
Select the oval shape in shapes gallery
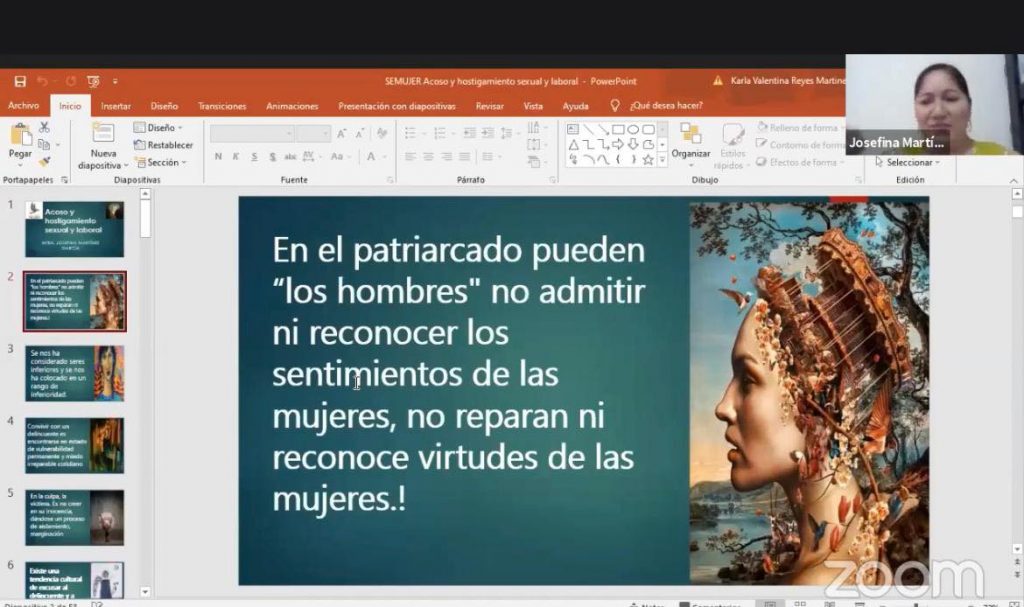tap(633, 129)
